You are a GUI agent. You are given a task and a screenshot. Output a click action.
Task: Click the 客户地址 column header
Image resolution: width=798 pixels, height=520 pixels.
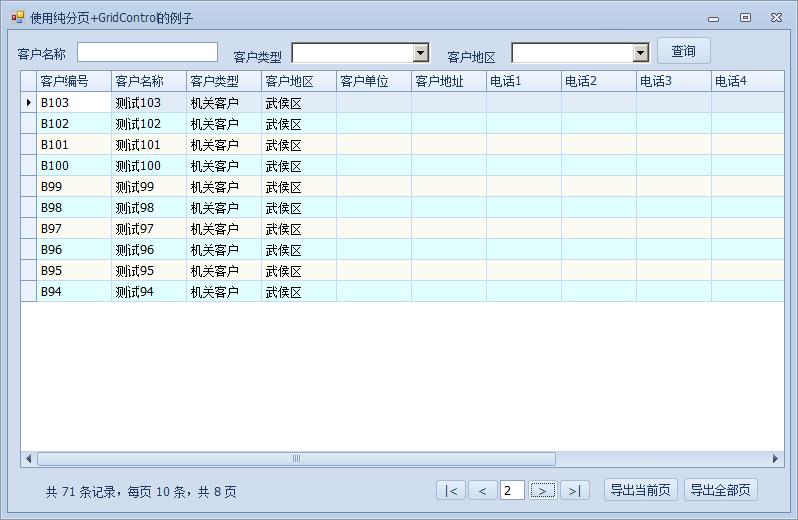click(x=449, y=81)
